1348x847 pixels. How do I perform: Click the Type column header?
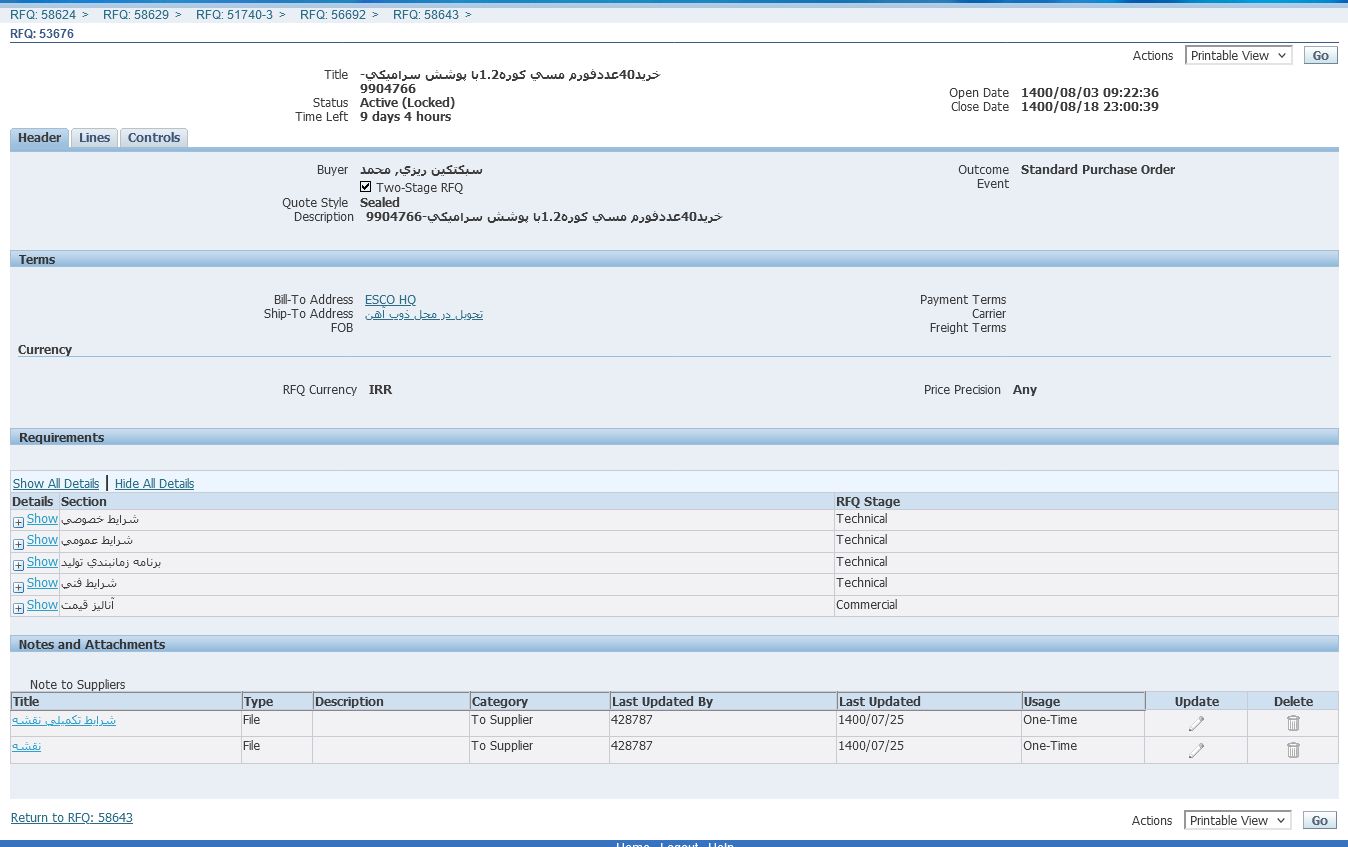click(x=277, y=701)
